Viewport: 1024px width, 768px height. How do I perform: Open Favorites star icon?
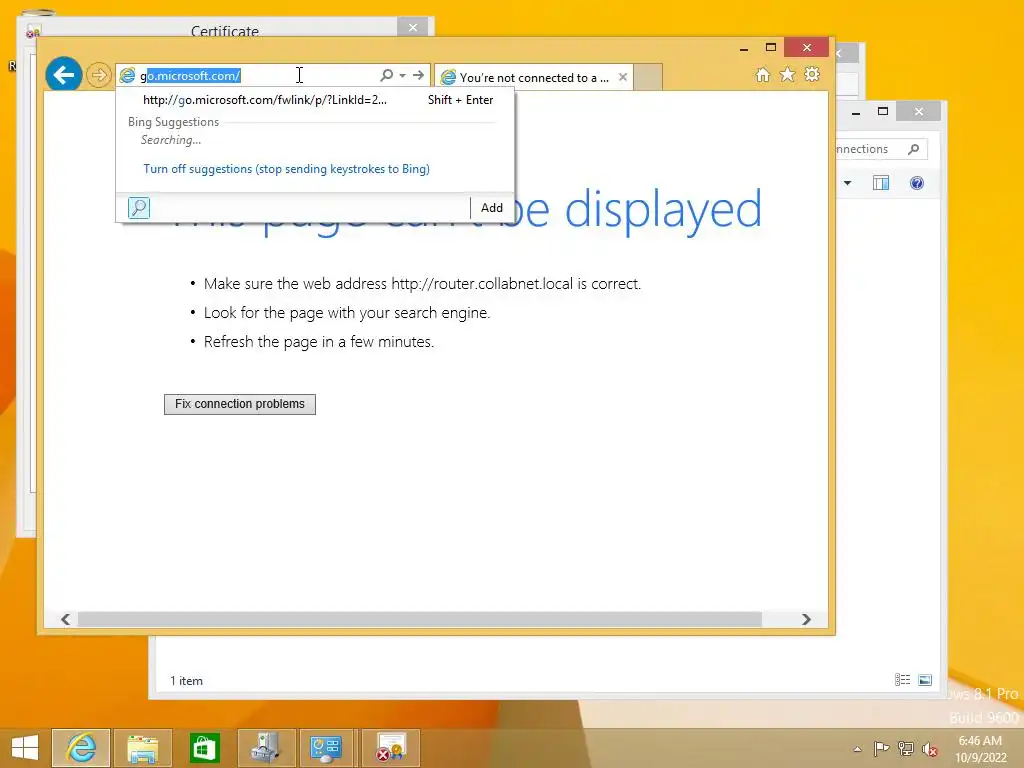tap(788, 74)
